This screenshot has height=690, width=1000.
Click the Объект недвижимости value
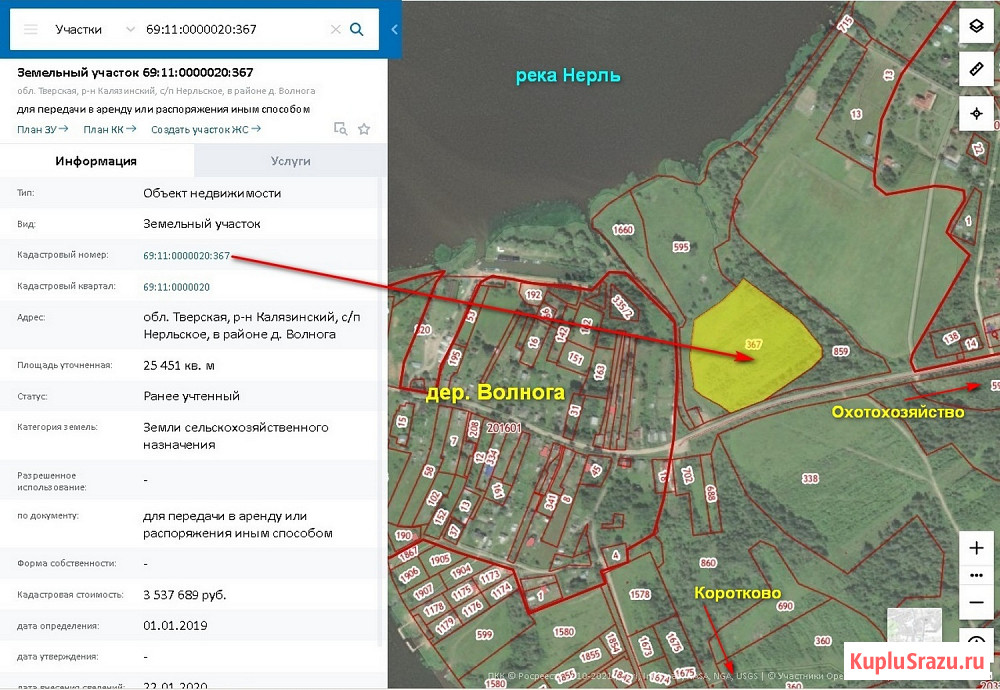pyautogui.click(x=212, y=193)
